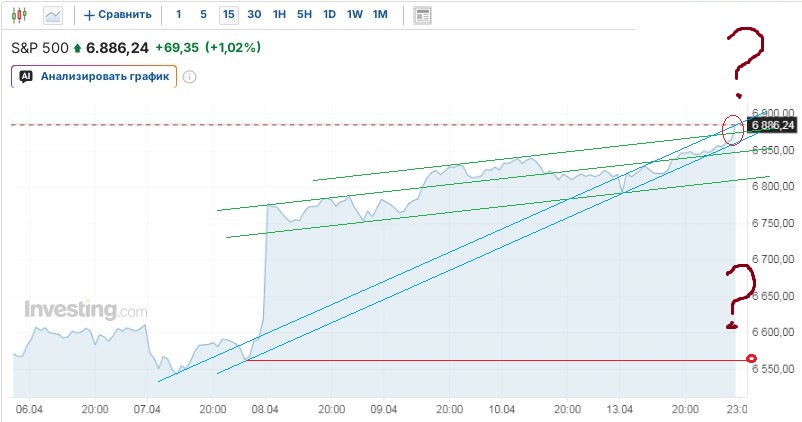
Task: Click the current price label 6 886,24
Action: click(772, 125)
